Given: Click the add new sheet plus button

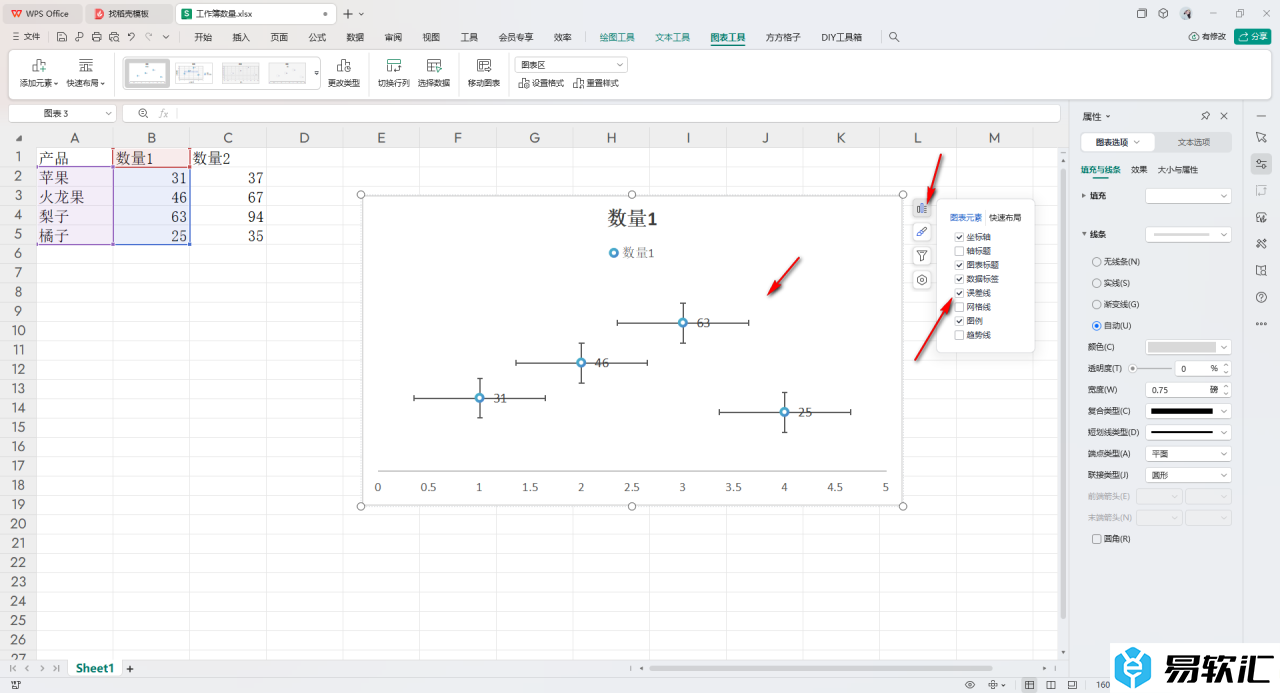Looking at the screenshot, I should pyautogui.click(x=129, y=668).
